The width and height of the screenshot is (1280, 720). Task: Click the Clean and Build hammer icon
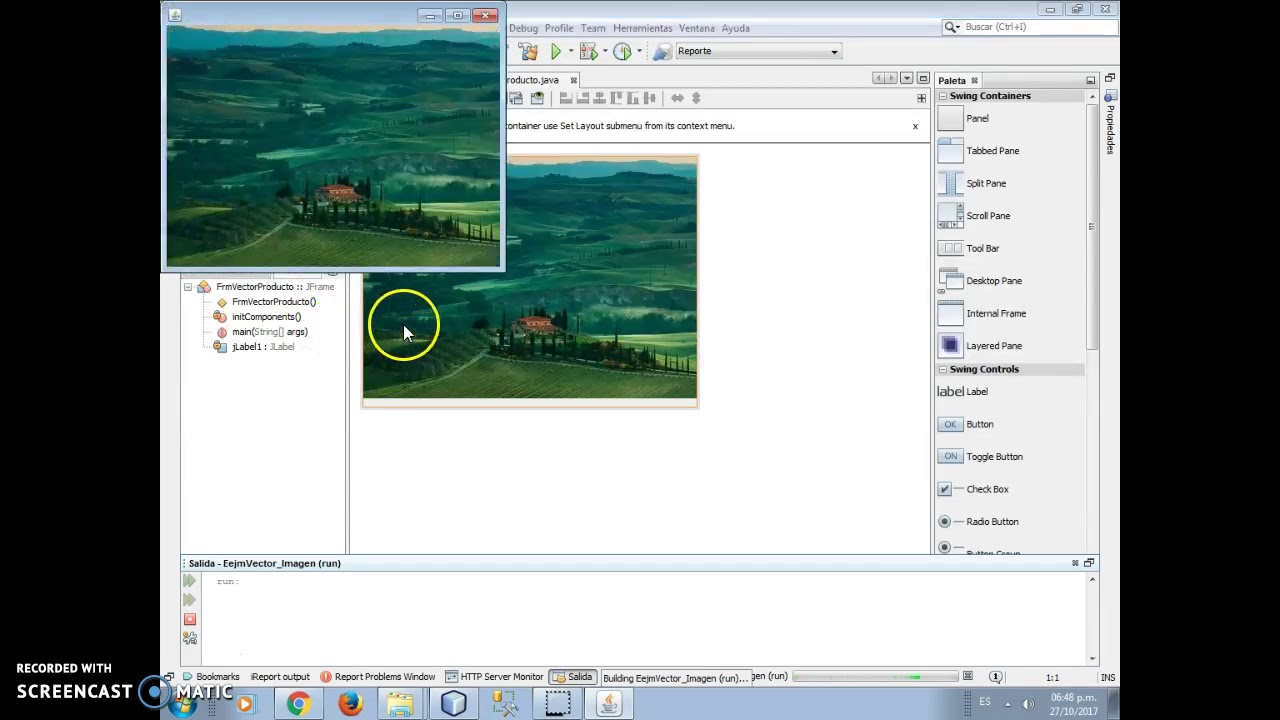tap(528, 51)
